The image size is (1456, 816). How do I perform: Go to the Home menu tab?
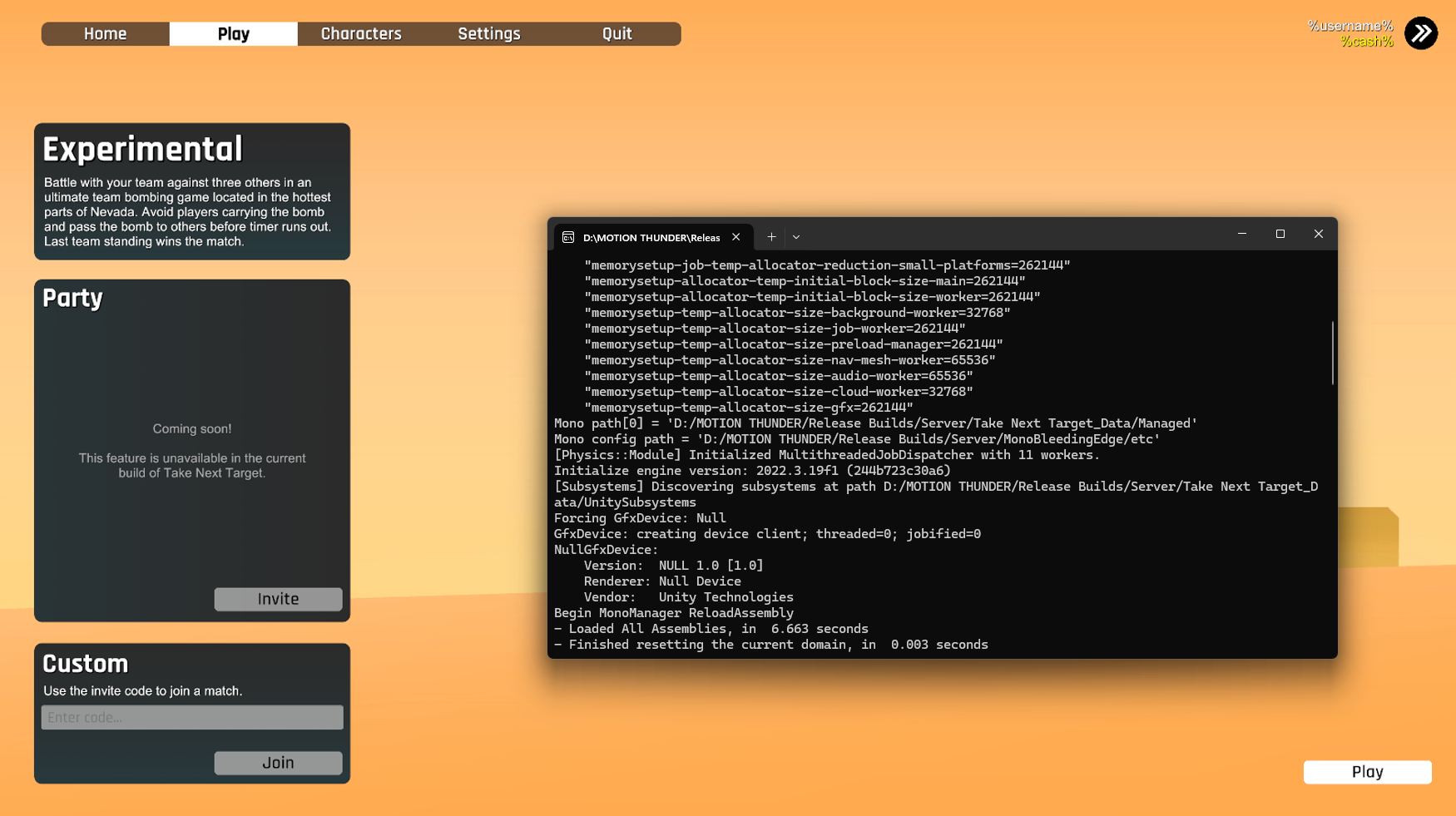click(105, 34)
